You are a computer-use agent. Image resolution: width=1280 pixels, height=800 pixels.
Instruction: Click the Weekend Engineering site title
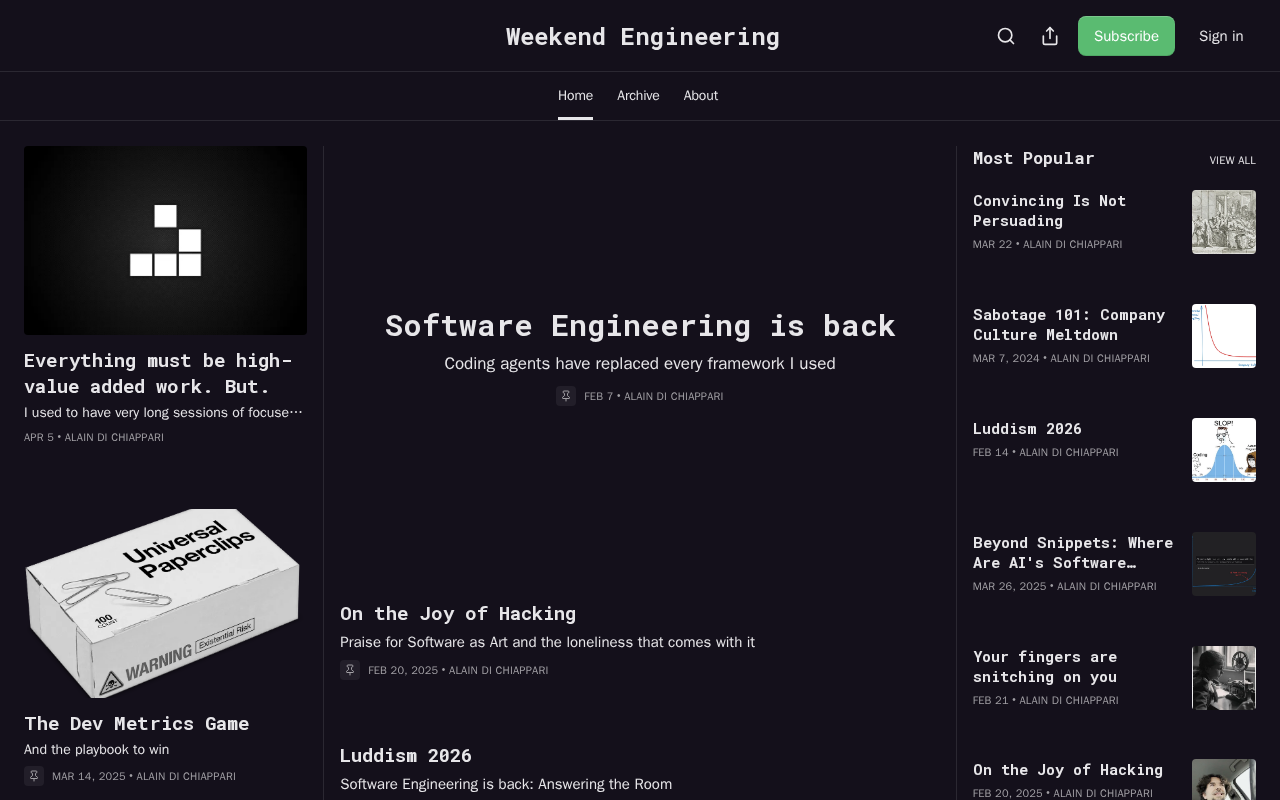[643, 37]
